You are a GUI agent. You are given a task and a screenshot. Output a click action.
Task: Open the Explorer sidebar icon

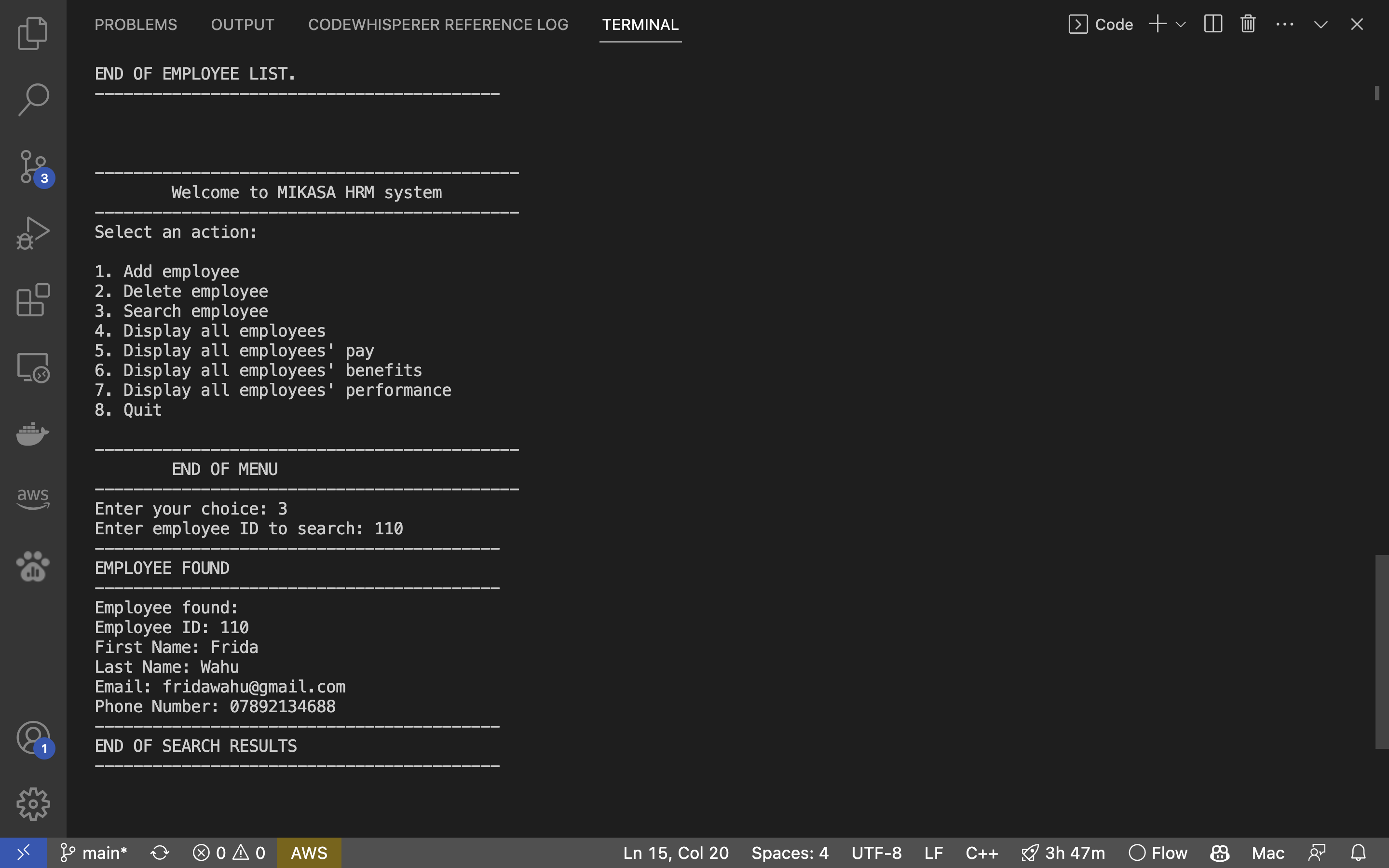point(33,33)
